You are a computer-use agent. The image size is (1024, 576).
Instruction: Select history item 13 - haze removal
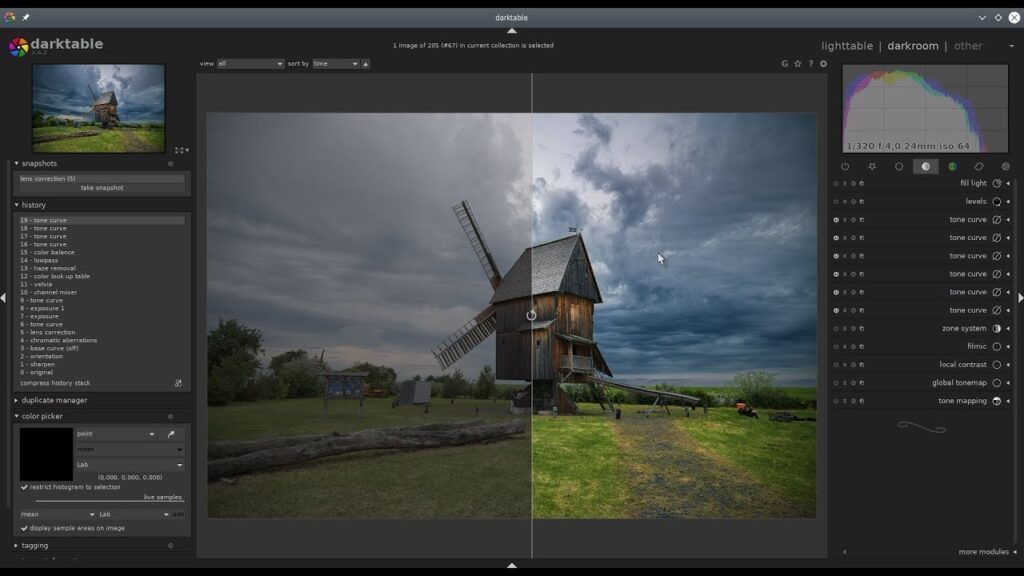click(x=47, y=268)
